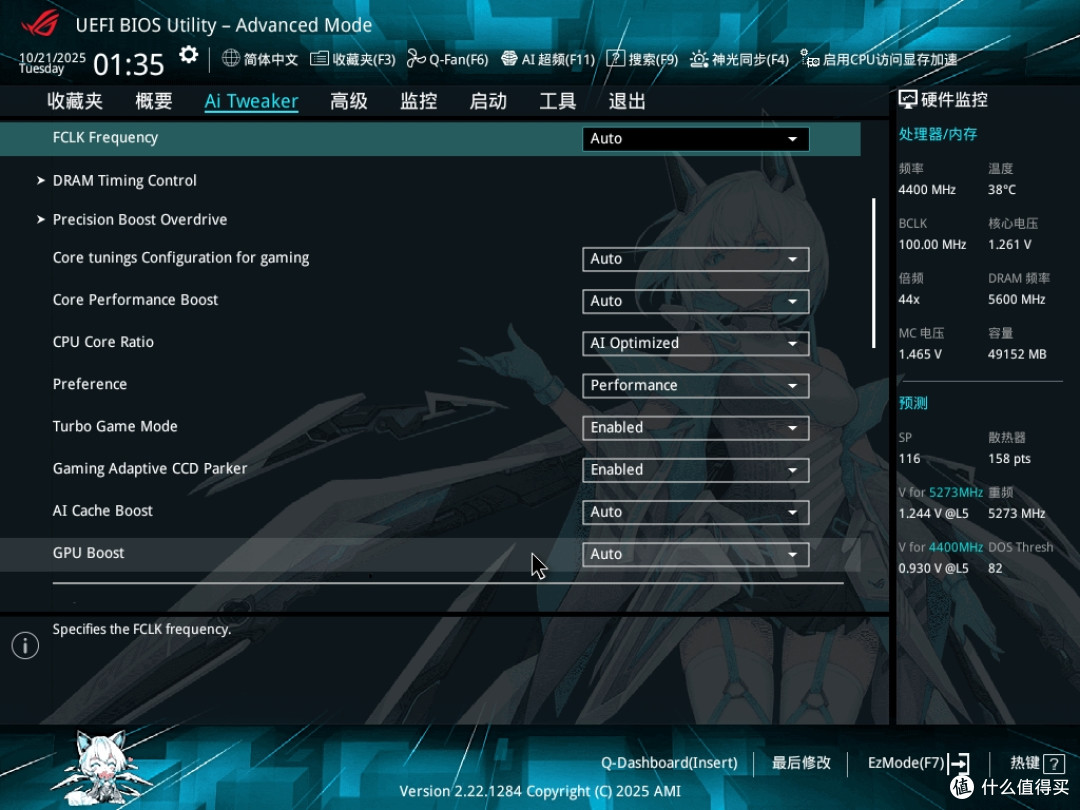This screenshot has height=810, width=1080.
Task: Click the AI 超频(F11) brain icon
Action: pos(509,59)
